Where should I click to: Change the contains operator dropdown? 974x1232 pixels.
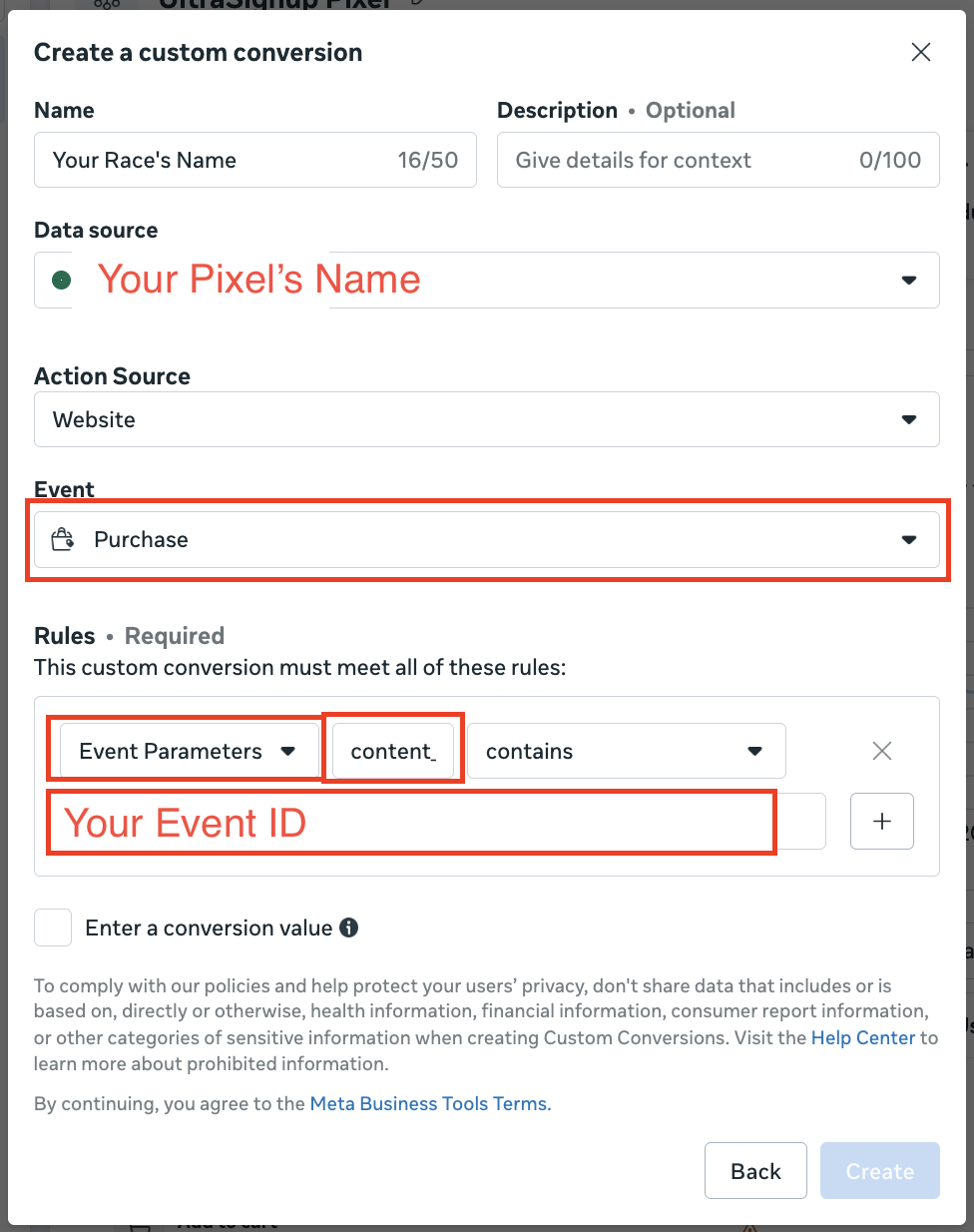[627, 751]
